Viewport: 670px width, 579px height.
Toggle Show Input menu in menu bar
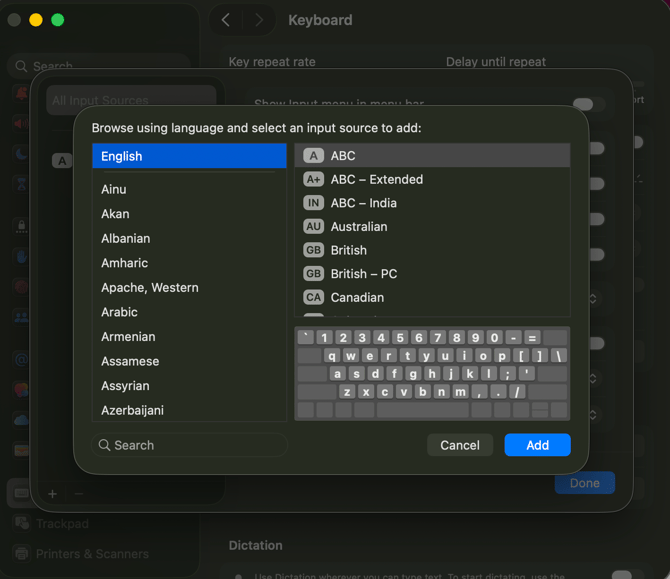588,104
